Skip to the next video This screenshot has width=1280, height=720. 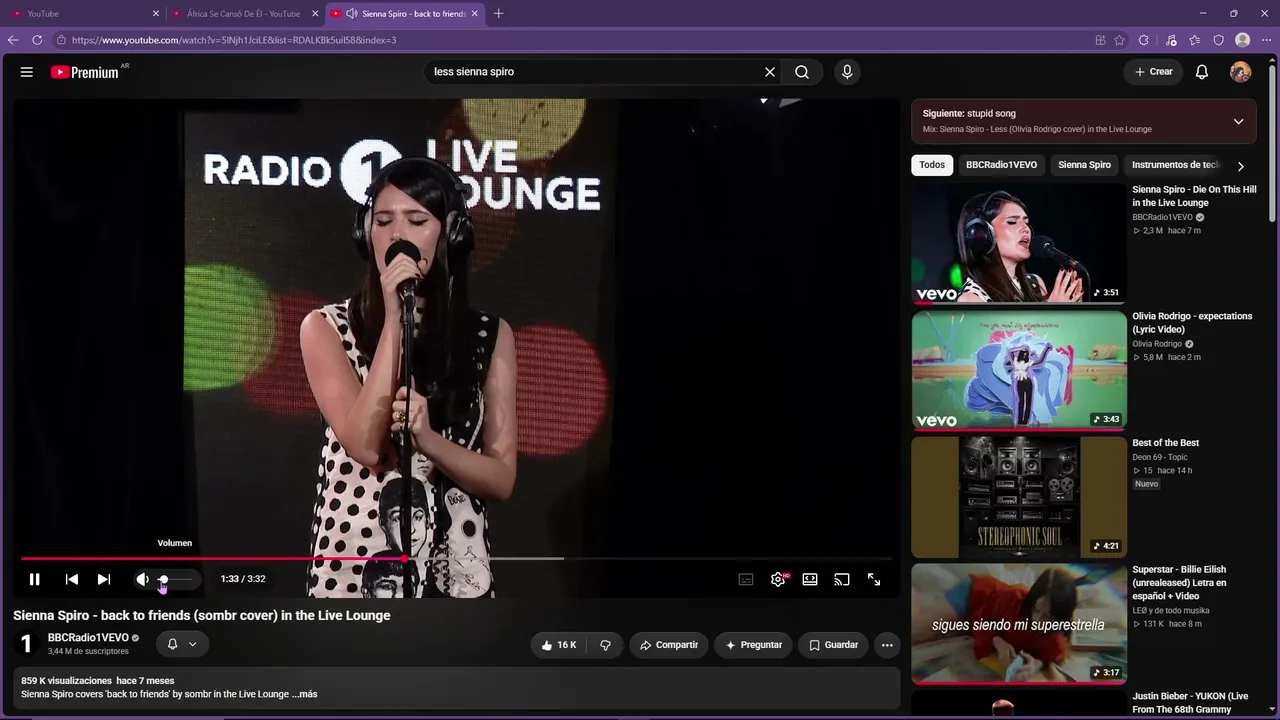click(104, 579)
